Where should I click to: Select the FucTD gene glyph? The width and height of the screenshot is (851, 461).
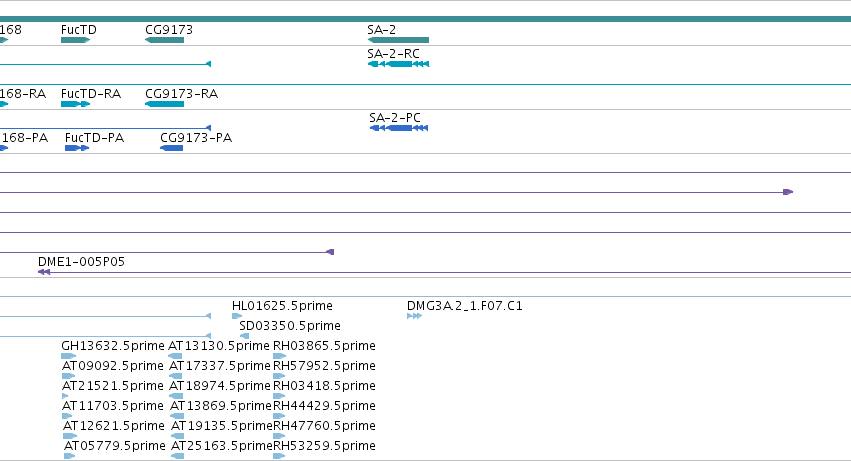[x=75, y=40]
